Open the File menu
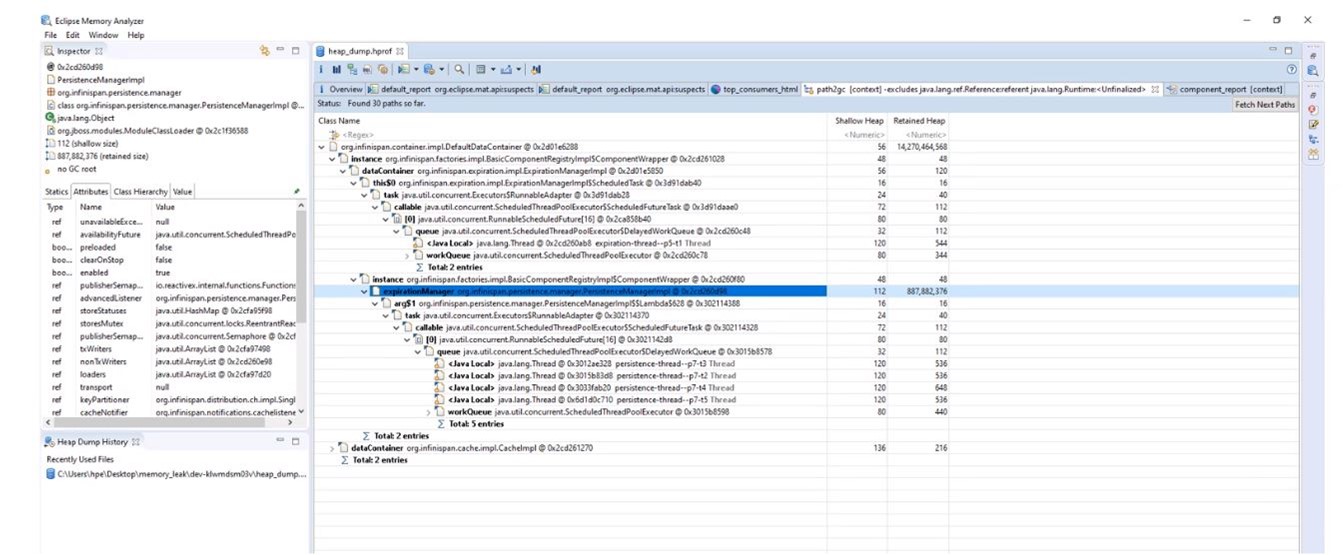Image resolution: width=1343 pixels, height=555 pixels. [x=50, y=35]
